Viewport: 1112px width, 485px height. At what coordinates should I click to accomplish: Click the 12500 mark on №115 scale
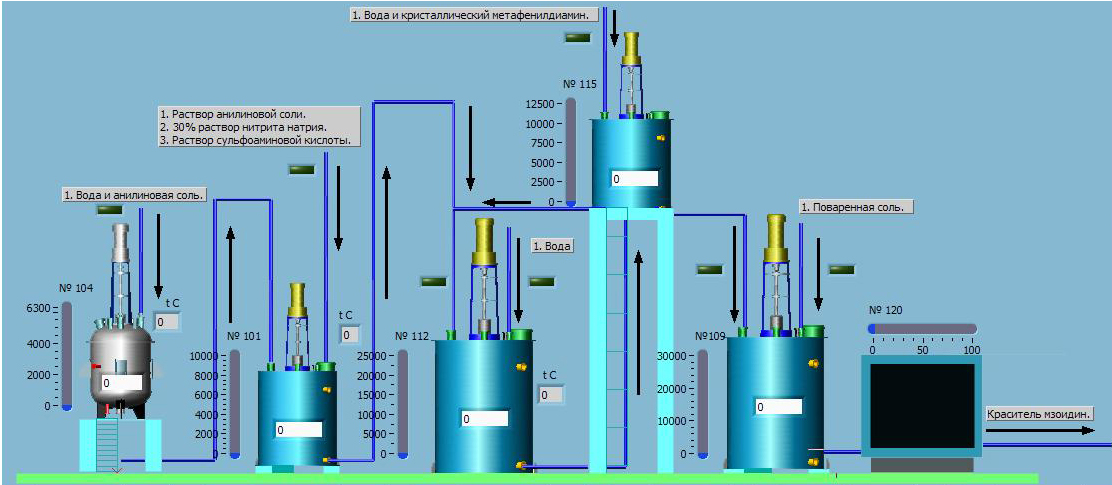[539, 104]
